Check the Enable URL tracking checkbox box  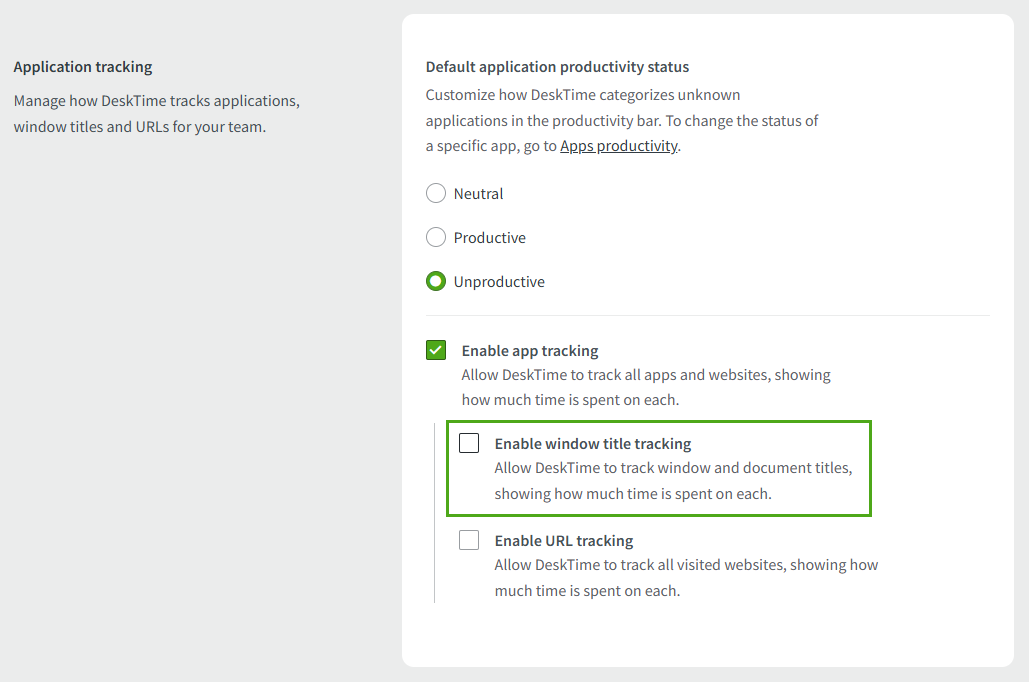tap(469, 540)
